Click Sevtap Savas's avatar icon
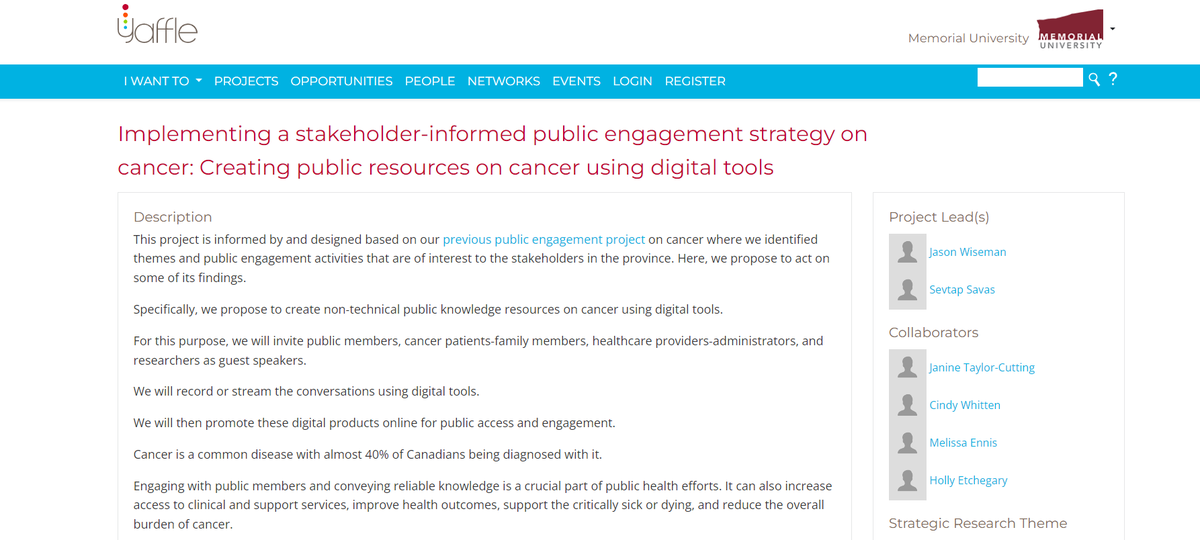Viewport: 1200px width, 540px height. tap(908, 290)
